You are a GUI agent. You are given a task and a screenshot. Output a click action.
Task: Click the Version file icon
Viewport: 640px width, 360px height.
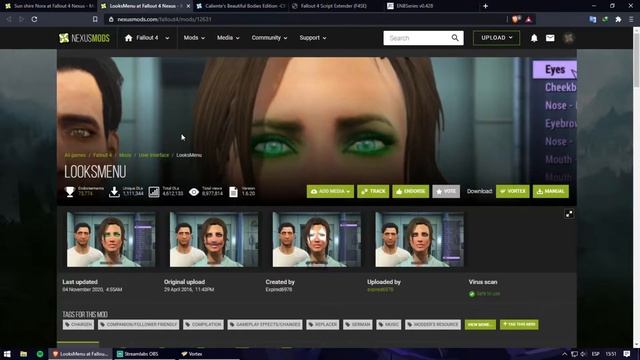(233, 192)
